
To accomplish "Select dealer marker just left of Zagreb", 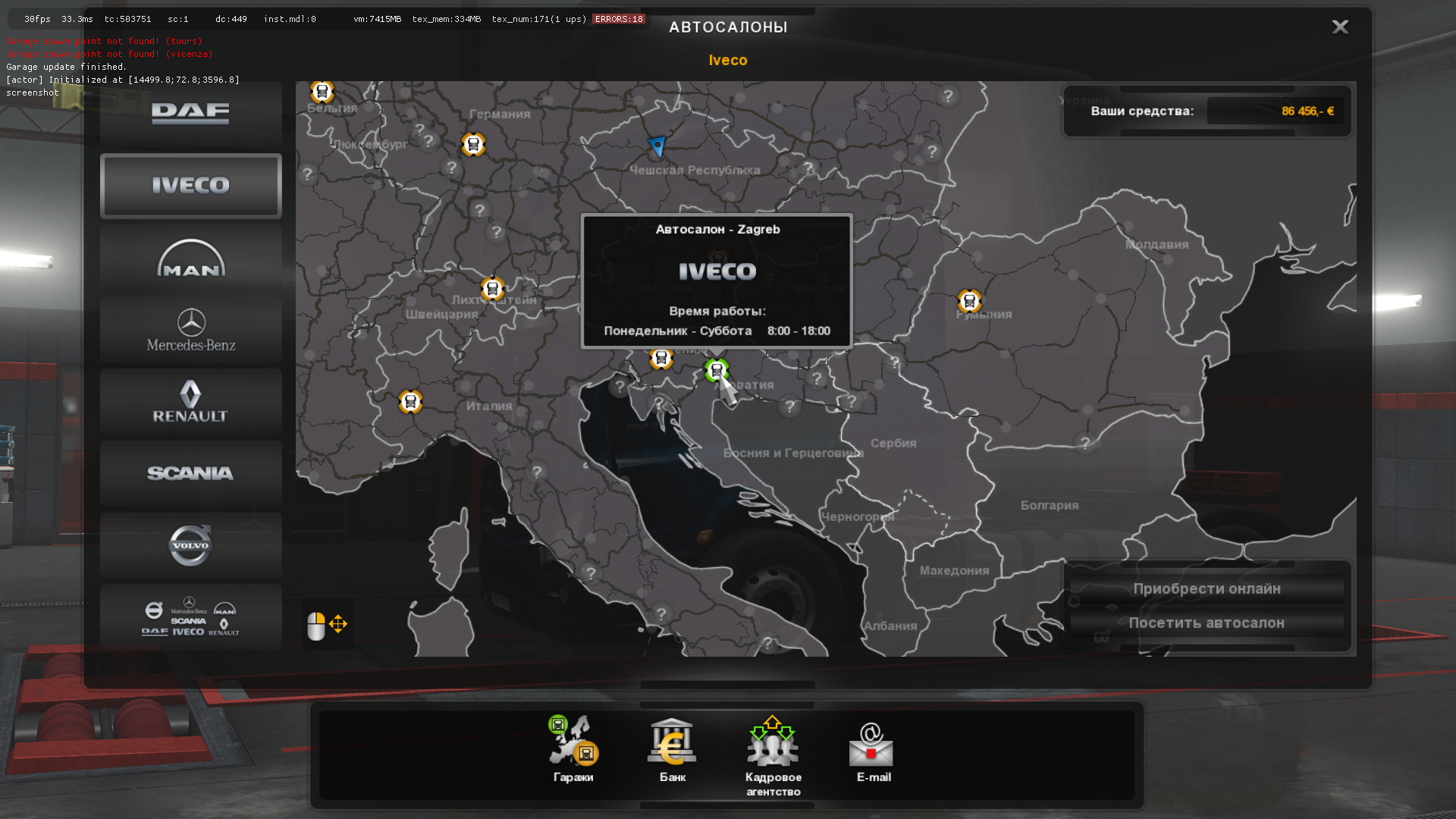I will pyautogui.click(x=661, y=358).
